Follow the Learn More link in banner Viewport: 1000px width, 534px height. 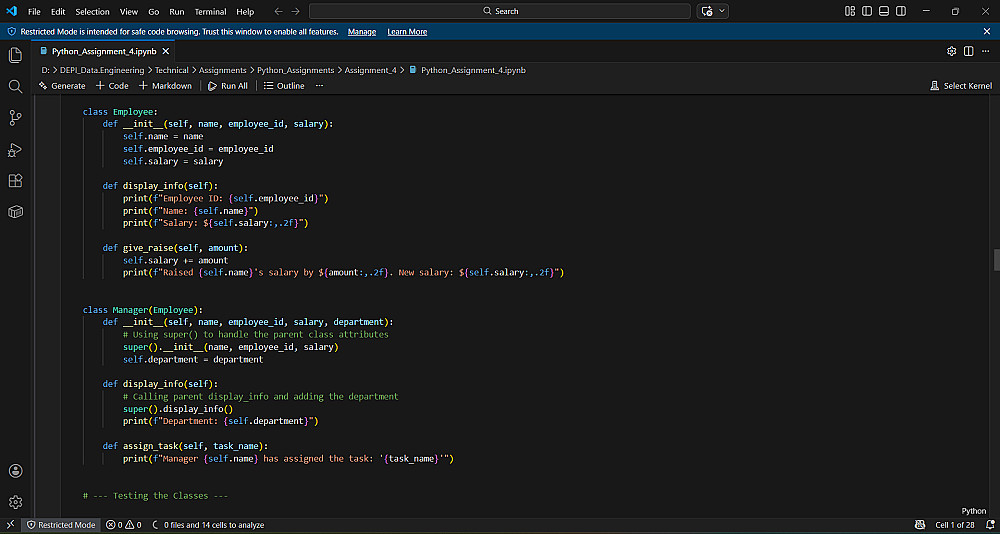(407, 32)
